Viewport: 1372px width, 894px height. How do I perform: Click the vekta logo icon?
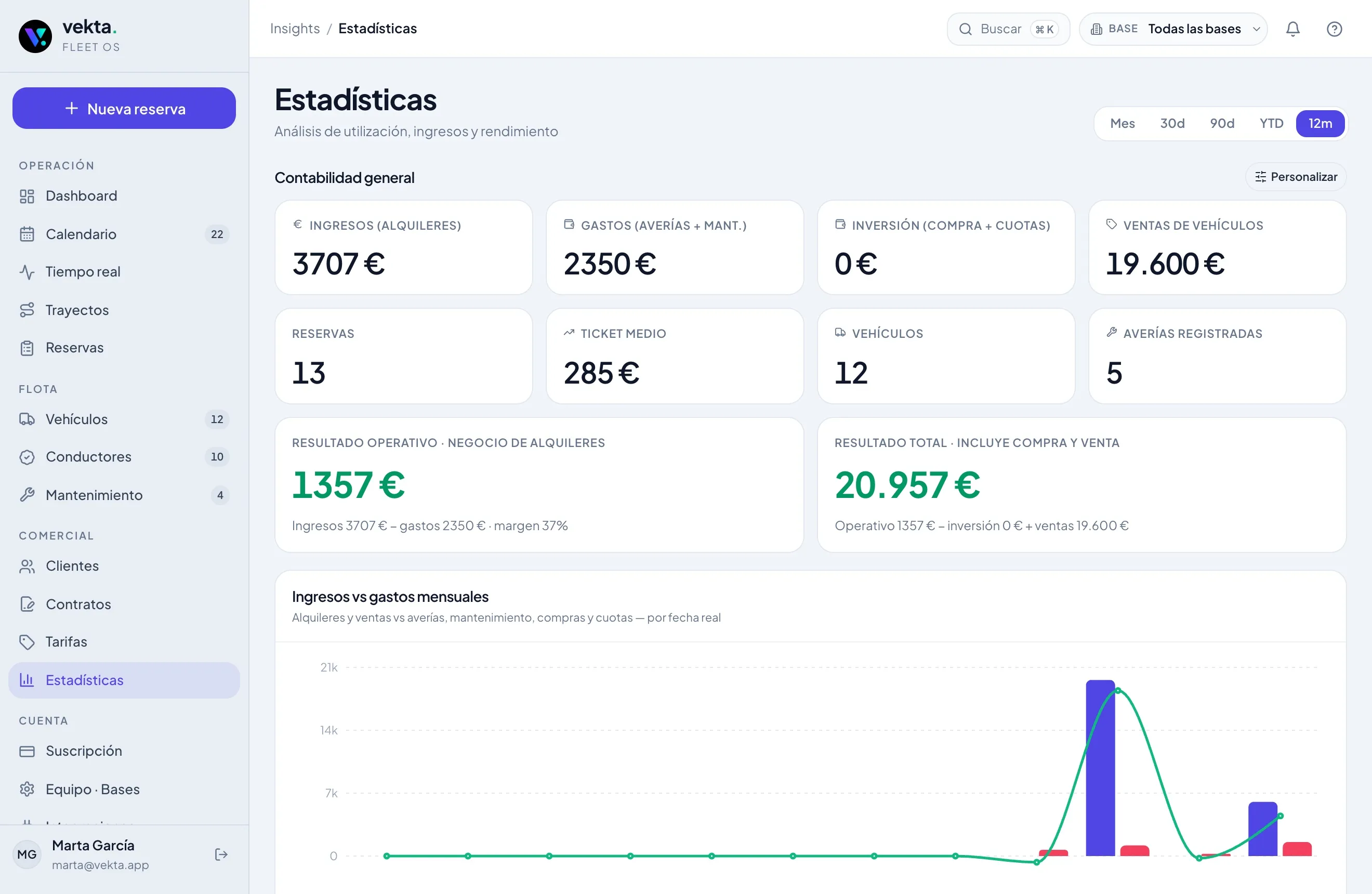tap(35, 36)
